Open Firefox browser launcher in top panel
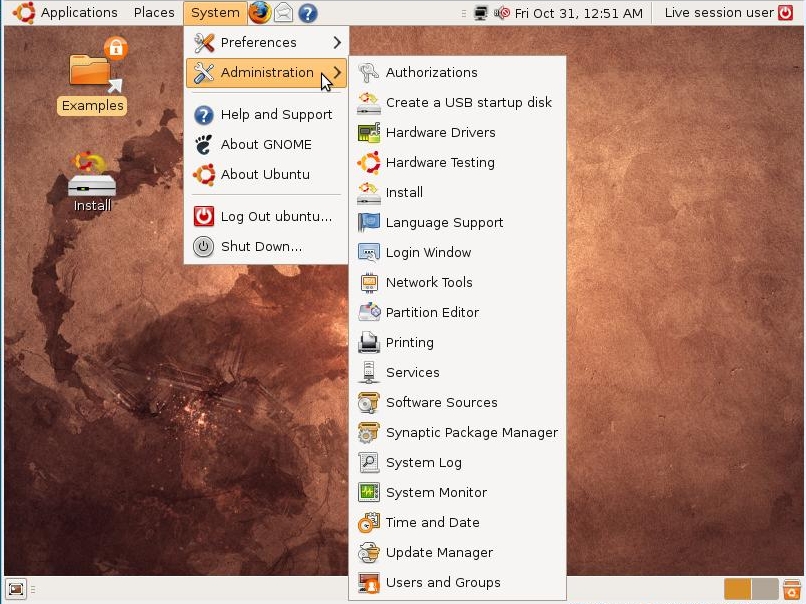This screenshot has width=806, height=604. (x=260, y=13)
